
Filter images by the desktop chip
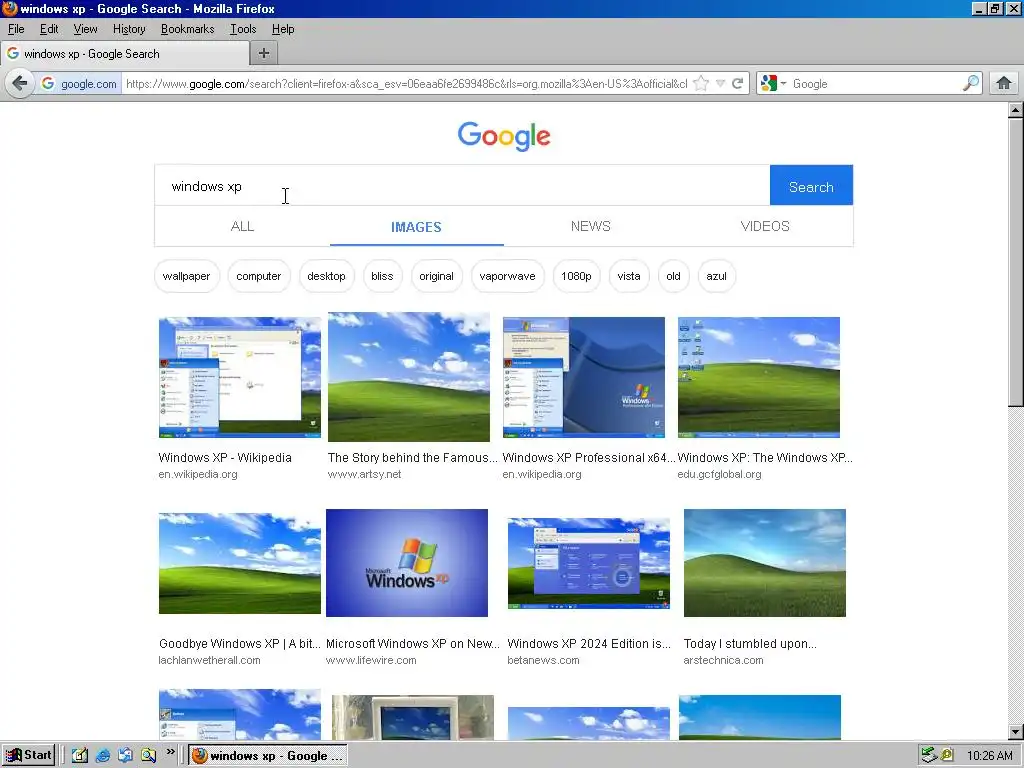click(x=327, y=276)
